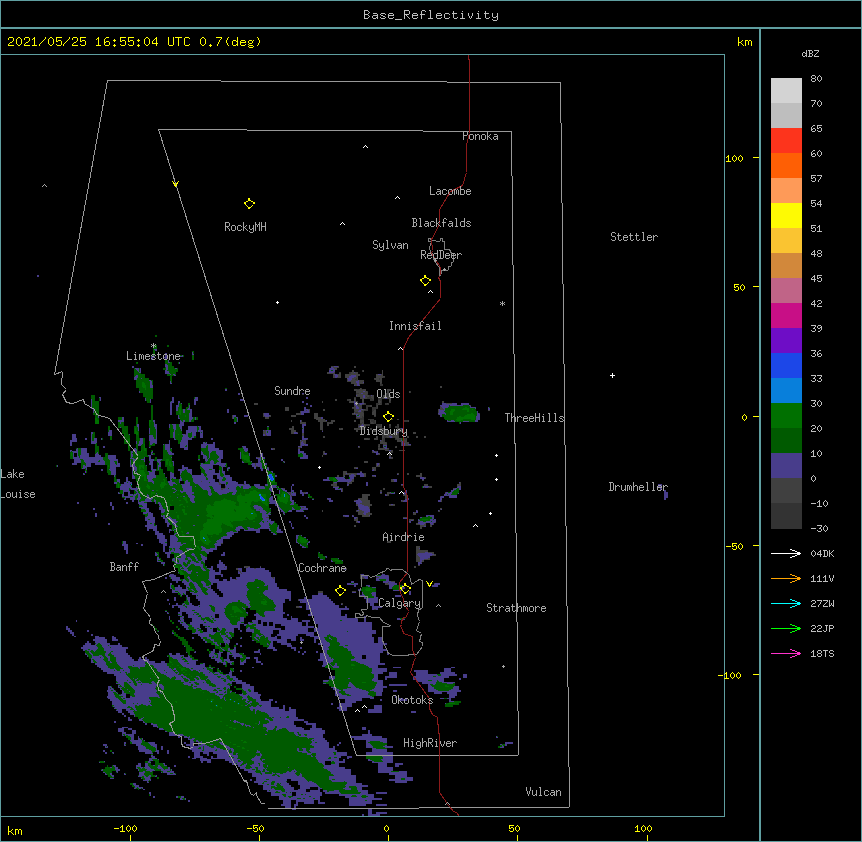Pick the slate blue swatch near 0 dBZ
Image resolution: width=862 pixels, height=842 pixels.
[786, 466]
